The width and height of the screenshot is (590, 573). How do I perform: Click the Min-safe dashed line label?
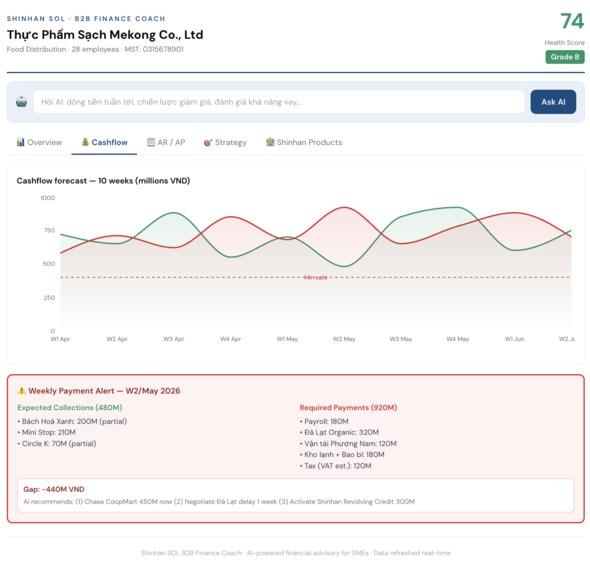315,278
